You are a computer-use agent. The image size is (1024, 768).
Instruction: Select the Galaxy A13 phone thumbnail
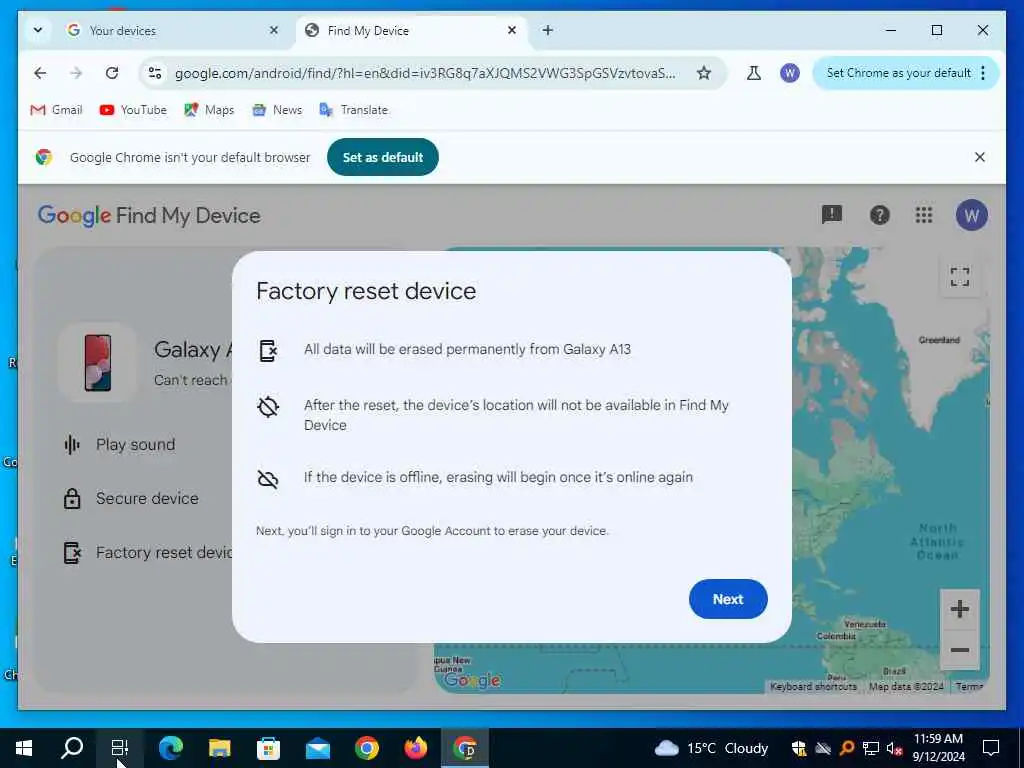pos(98,362)
